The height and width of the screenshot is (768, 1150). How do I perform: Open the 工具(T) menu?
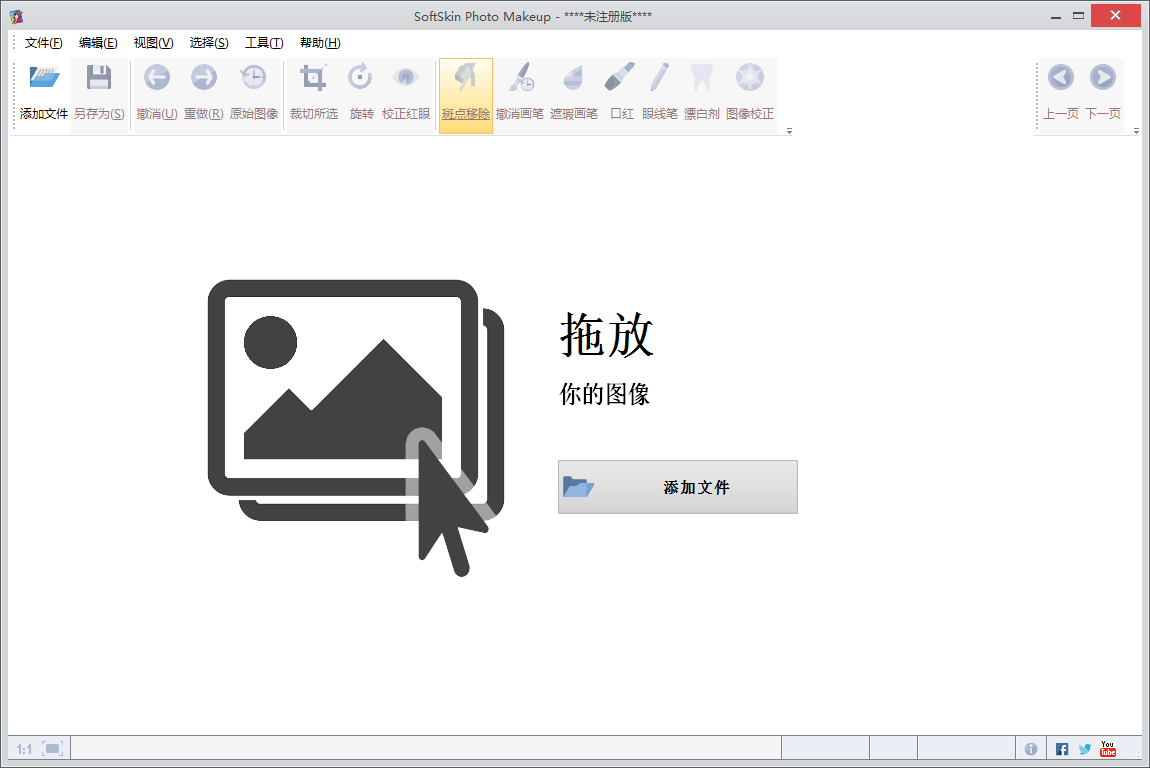(264, 43)
